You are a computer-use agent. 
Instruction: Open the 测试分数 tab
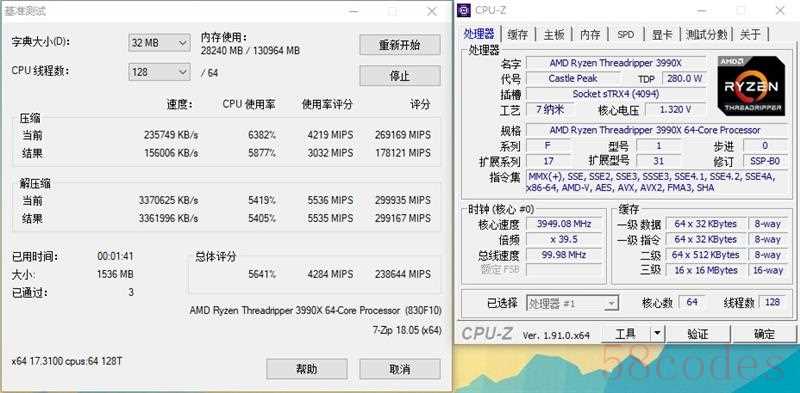point(706,35)
